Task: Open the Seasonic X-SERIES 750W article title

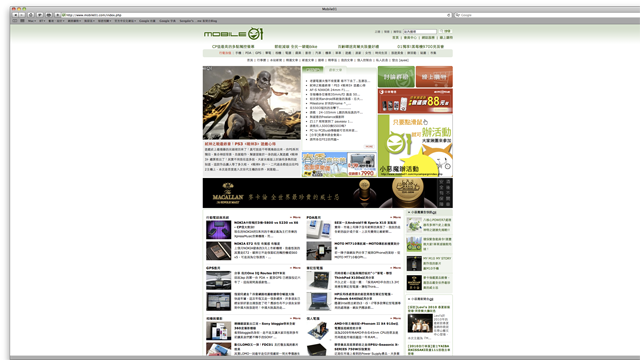Action: click(367, 347)
